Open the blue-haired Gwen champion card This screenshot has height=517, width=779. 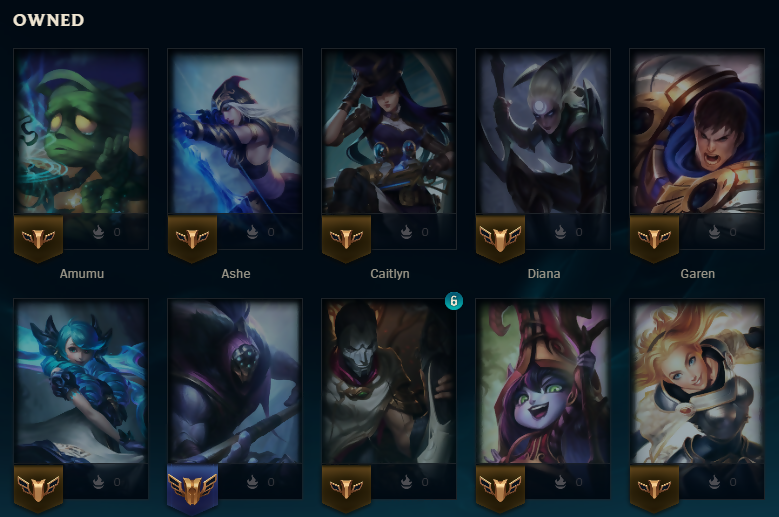click(81, 381)
